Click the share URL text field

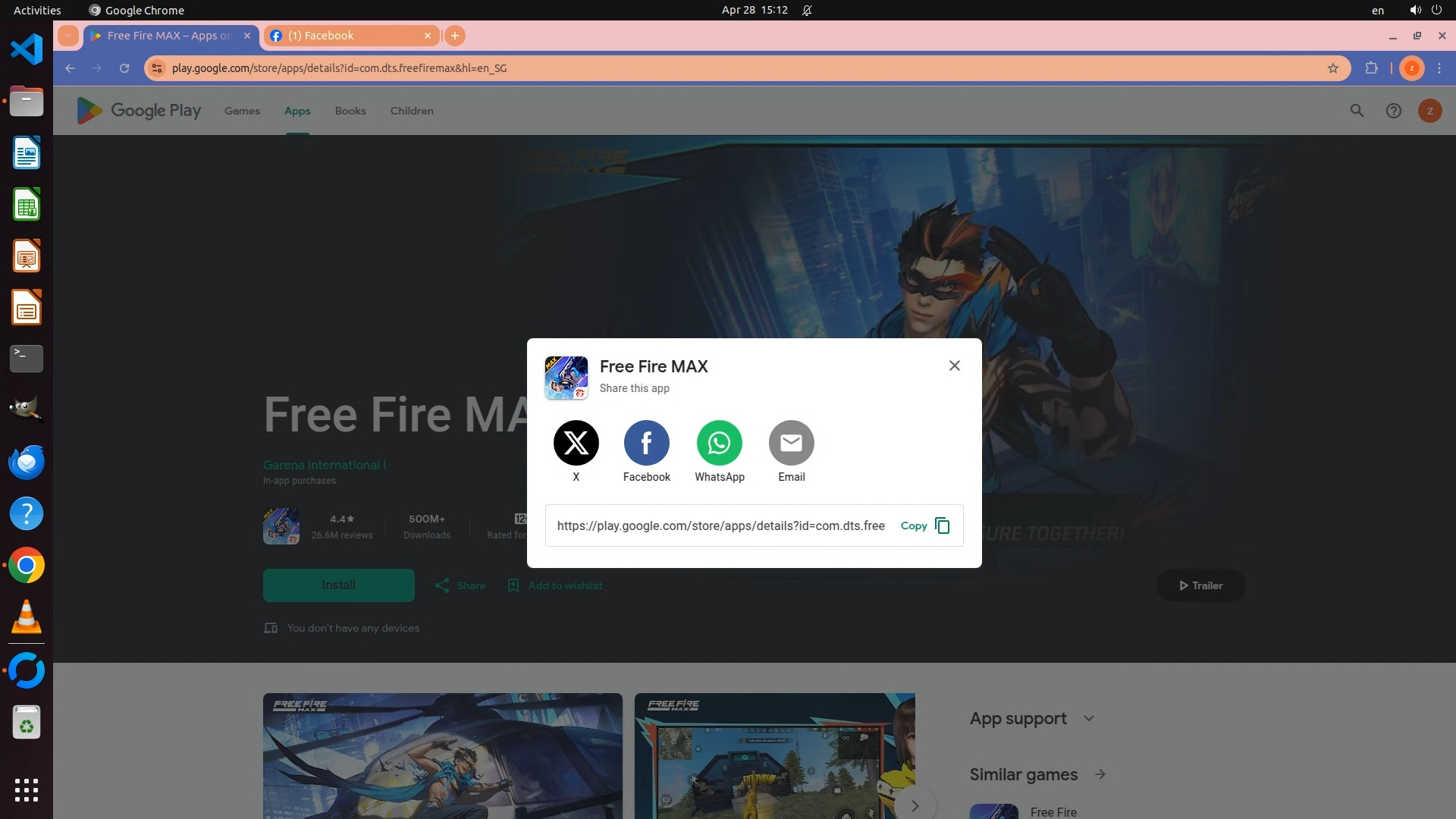pyautogui.click(x=720, y=526)
